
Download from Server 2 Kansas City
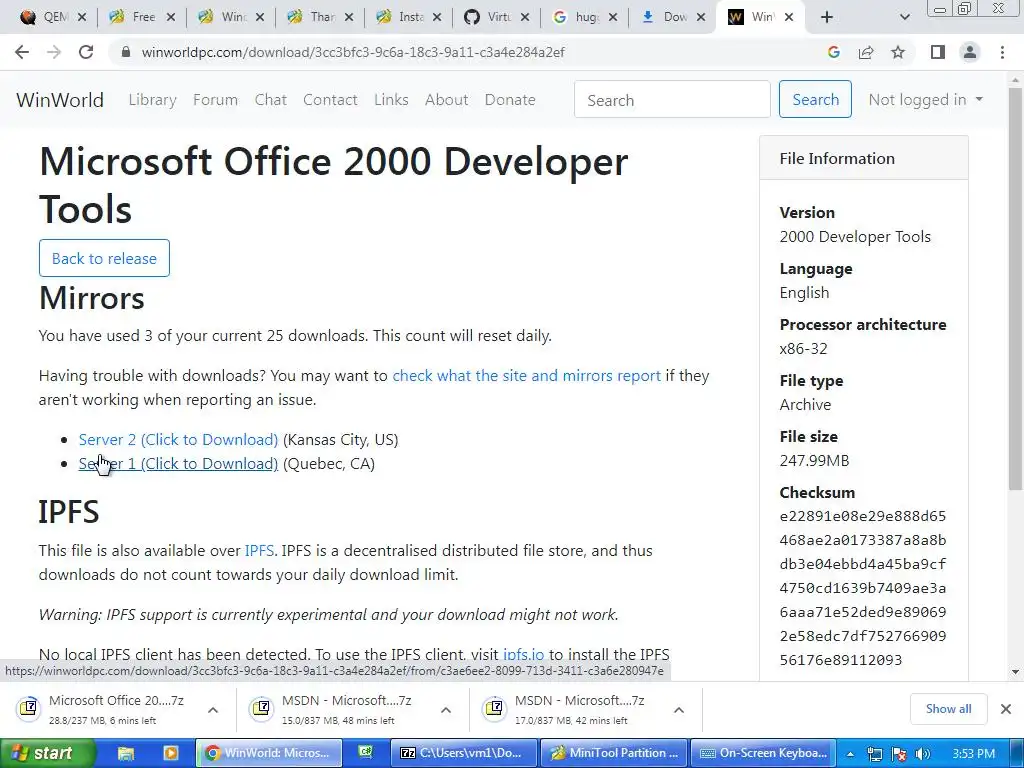(178, 440)
